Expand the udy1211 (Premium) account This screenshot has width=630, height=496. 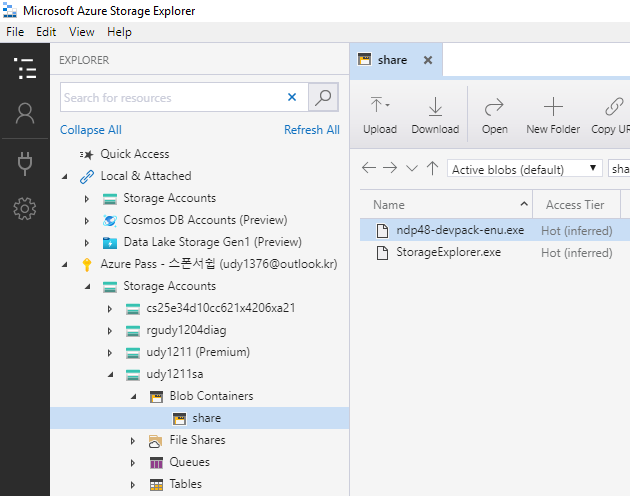pyautogui.click(x=110, y=353)
